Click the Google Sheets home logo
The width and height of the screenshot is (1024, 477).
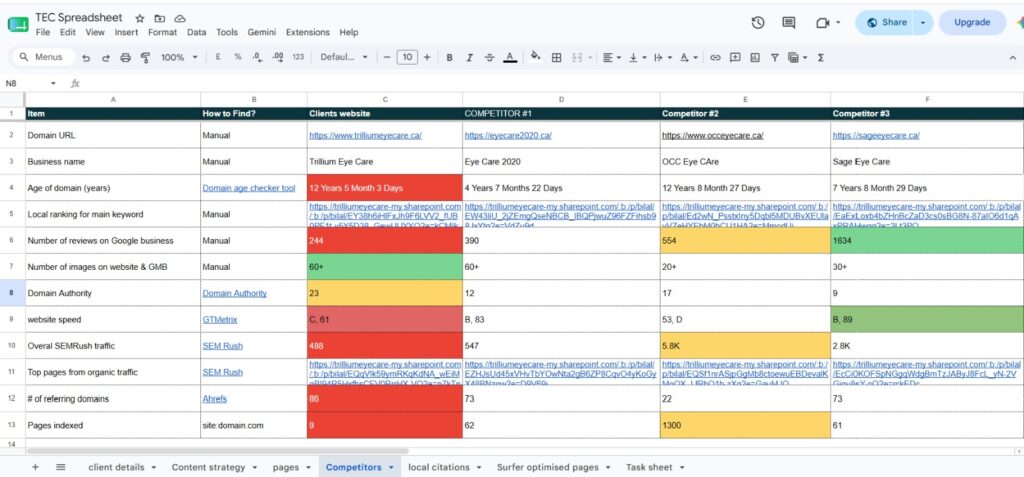point(18,25)
